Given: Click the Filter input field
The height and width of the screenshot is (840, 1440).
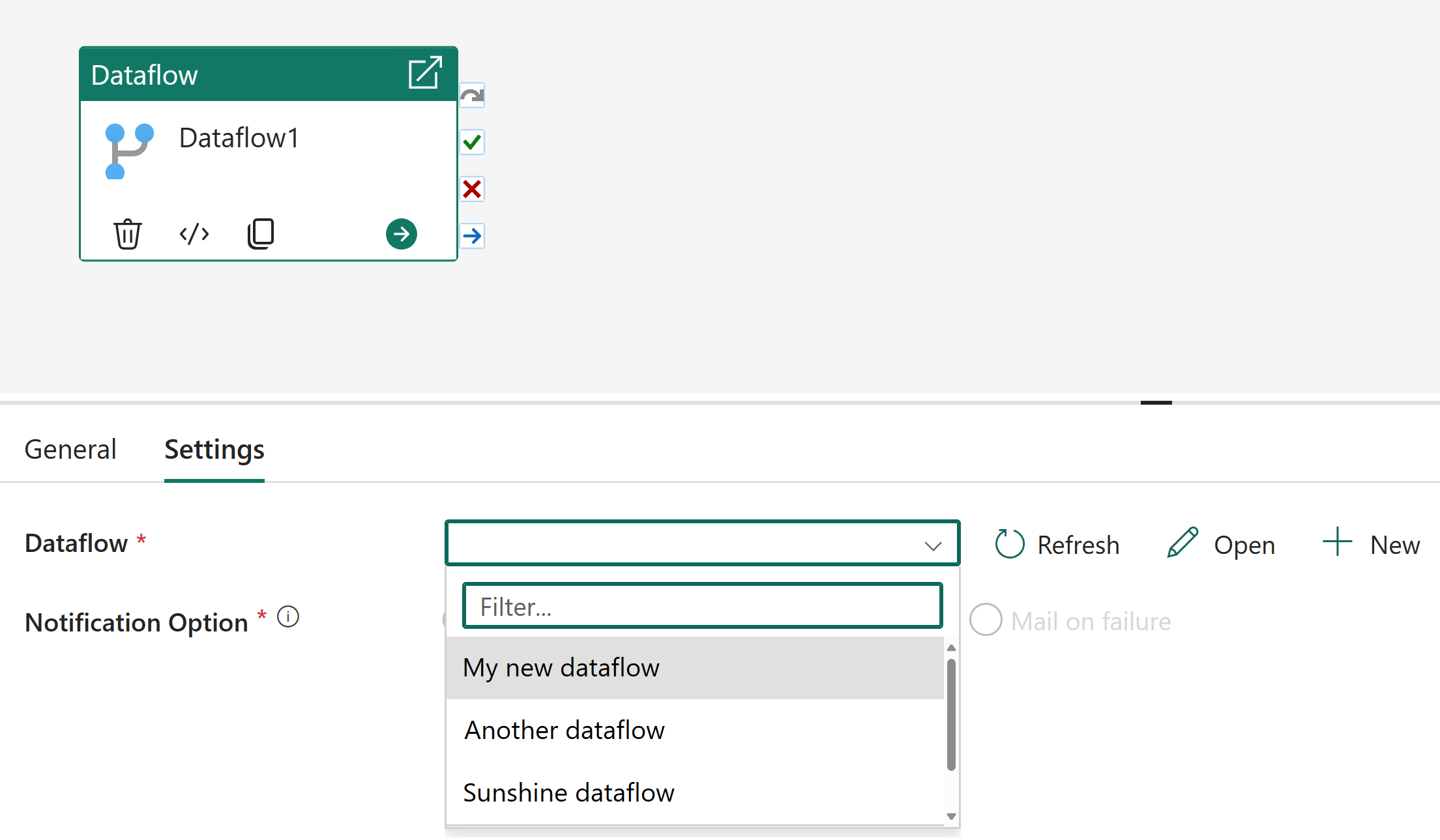Looking at the screenshot, I should click(702, 605).
